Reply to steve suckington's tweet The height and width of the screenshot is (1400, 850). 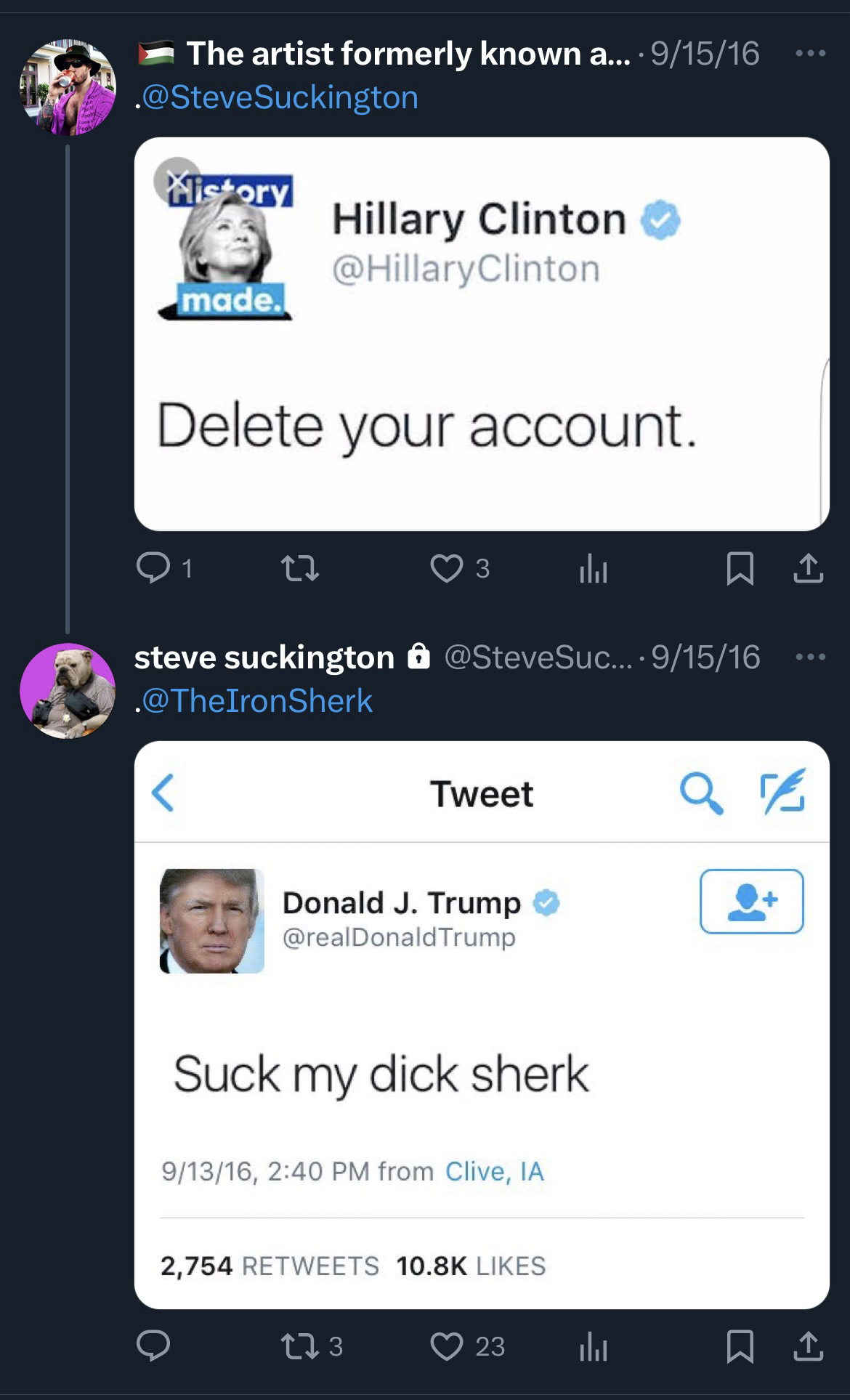coord(153,1346)
